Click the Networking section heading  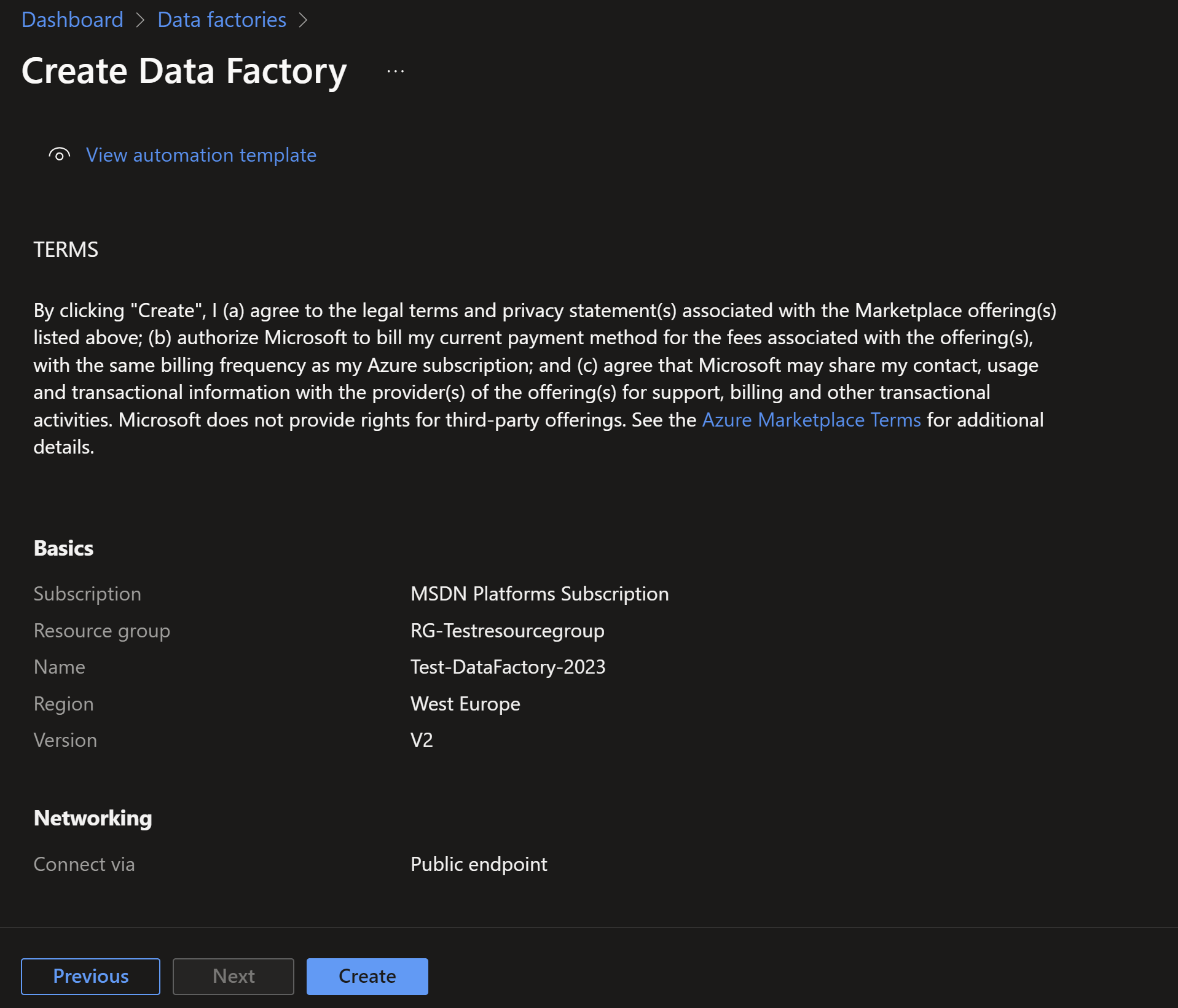tap(93, 818)
